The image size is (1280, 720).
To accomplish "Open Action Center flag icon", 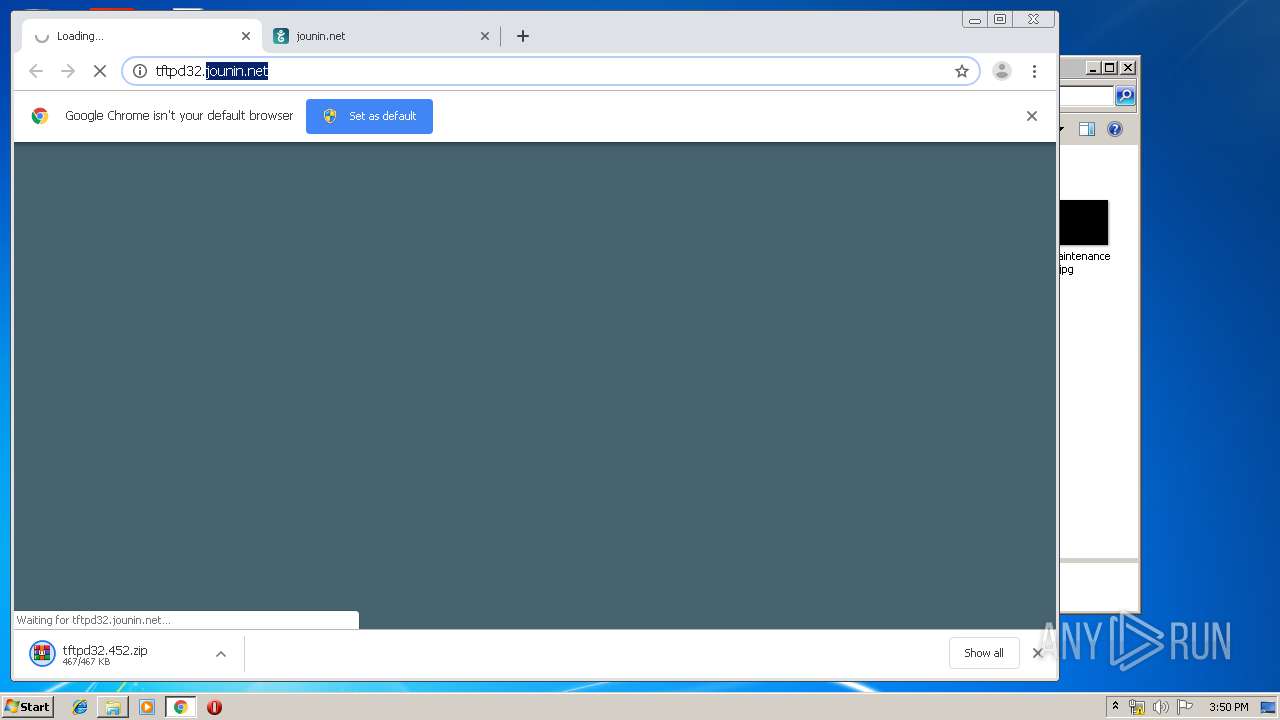I will (1184, 707).
